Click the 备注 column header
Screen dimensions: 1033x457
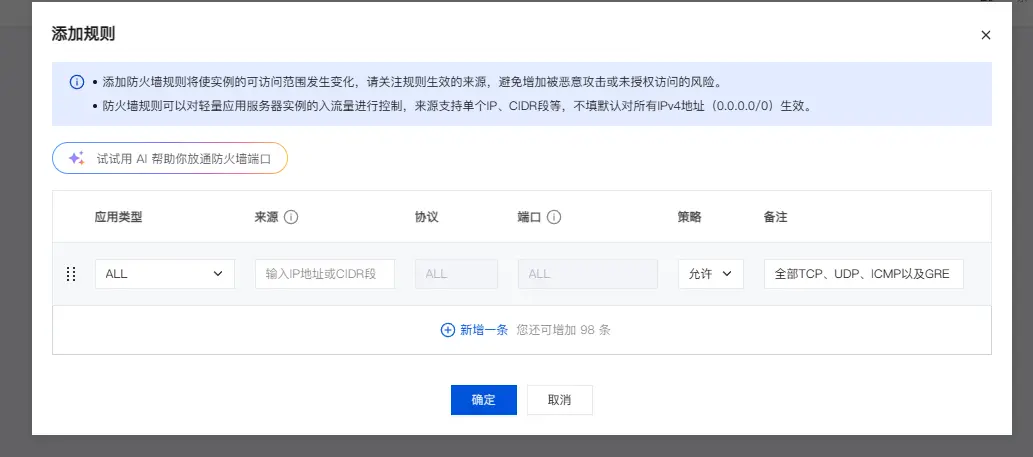[775, 217]
